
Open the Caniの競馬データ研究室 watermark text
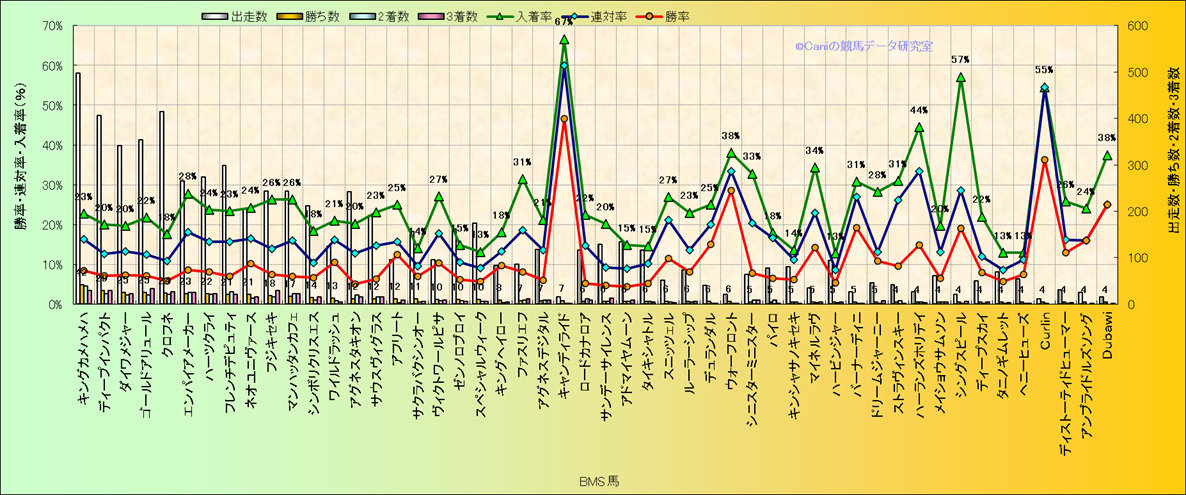pyautogui.click(x=864, y=45)
